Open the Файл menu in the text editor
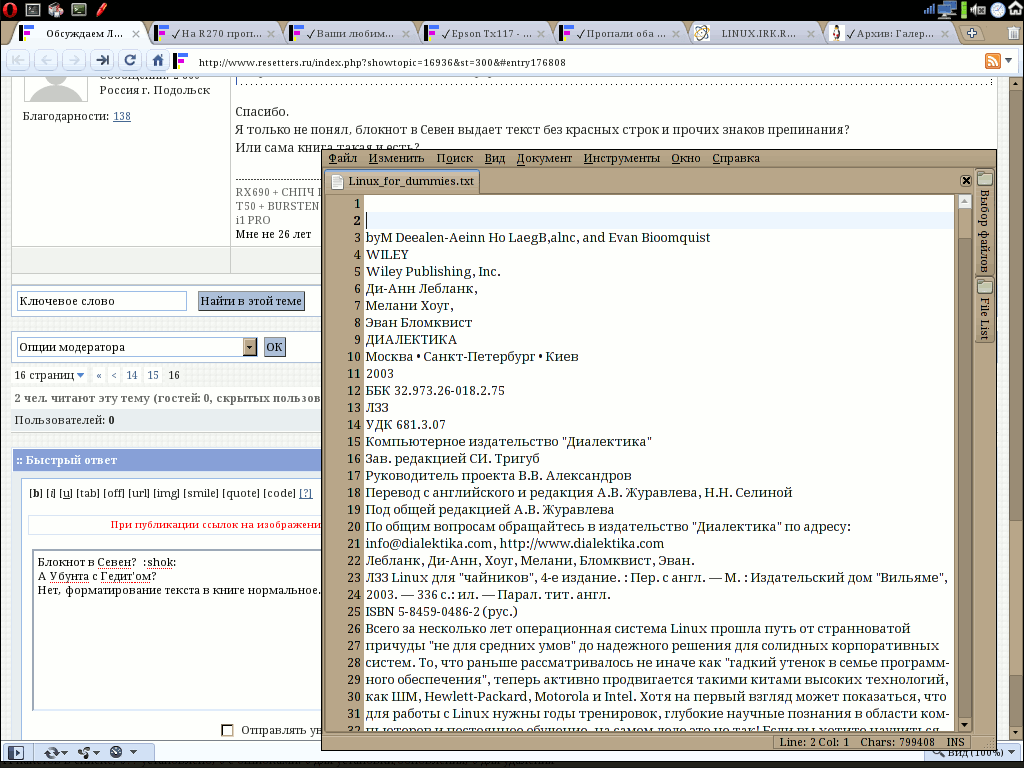 (342, 158)
